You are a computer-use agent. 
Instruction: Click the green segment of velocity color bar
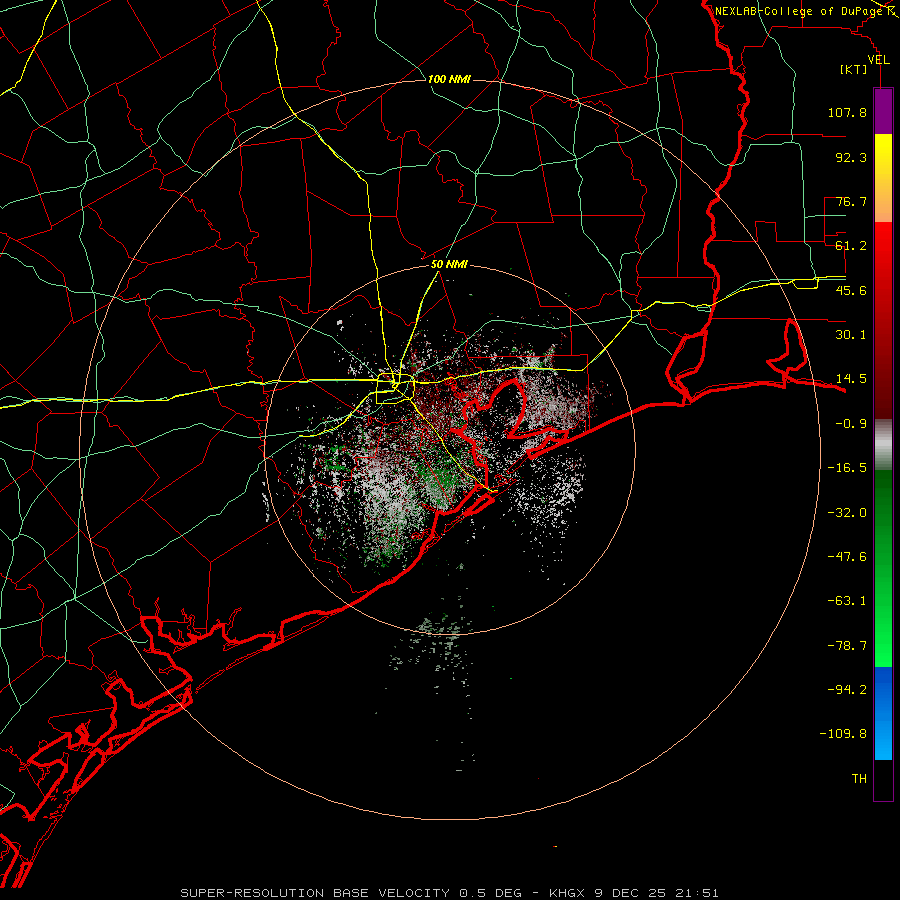(883, 569)
